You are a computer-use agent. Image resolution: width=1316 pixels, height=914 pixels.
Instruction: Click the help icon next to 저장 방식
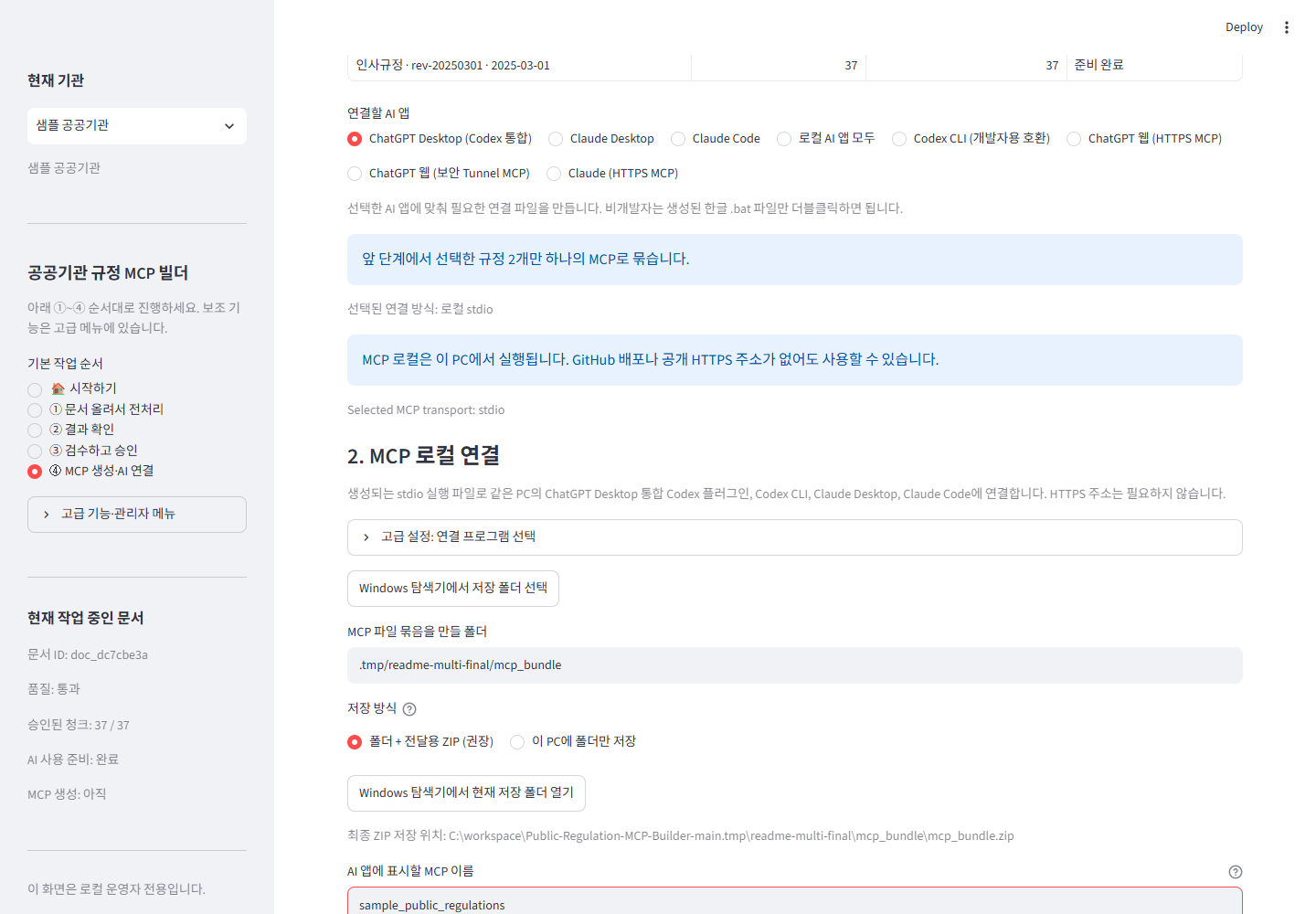tap(409, 709)
